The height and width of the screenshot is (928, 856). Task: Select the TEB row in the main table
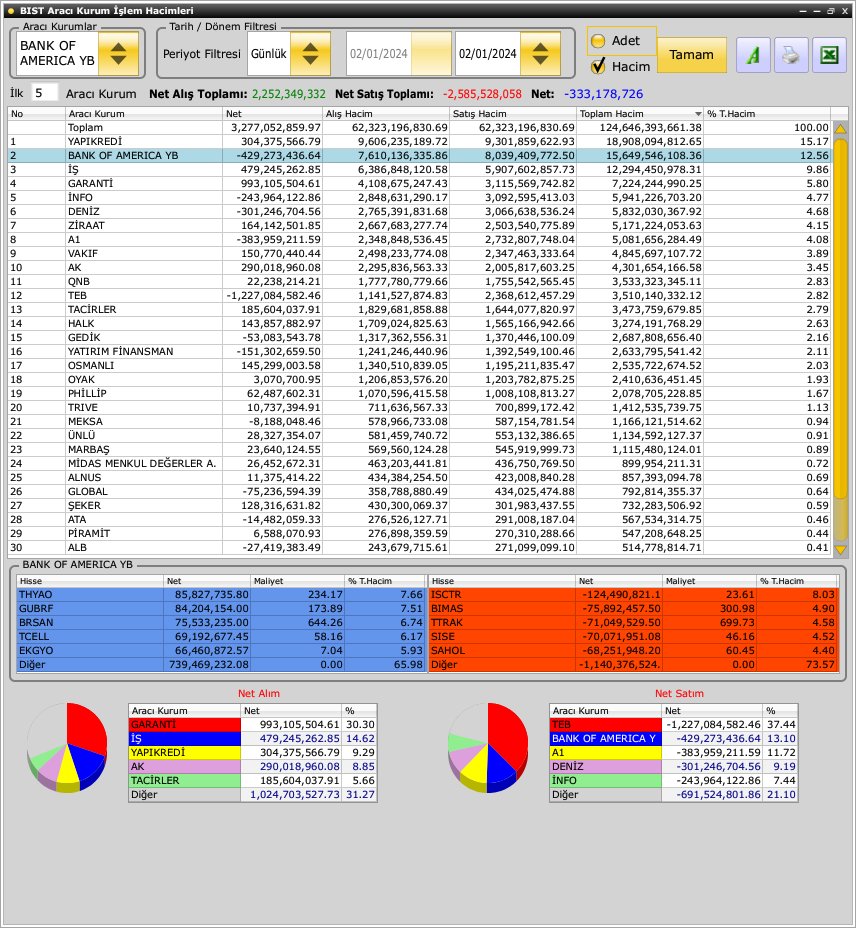pyautogui.click(x=419, y=295)
